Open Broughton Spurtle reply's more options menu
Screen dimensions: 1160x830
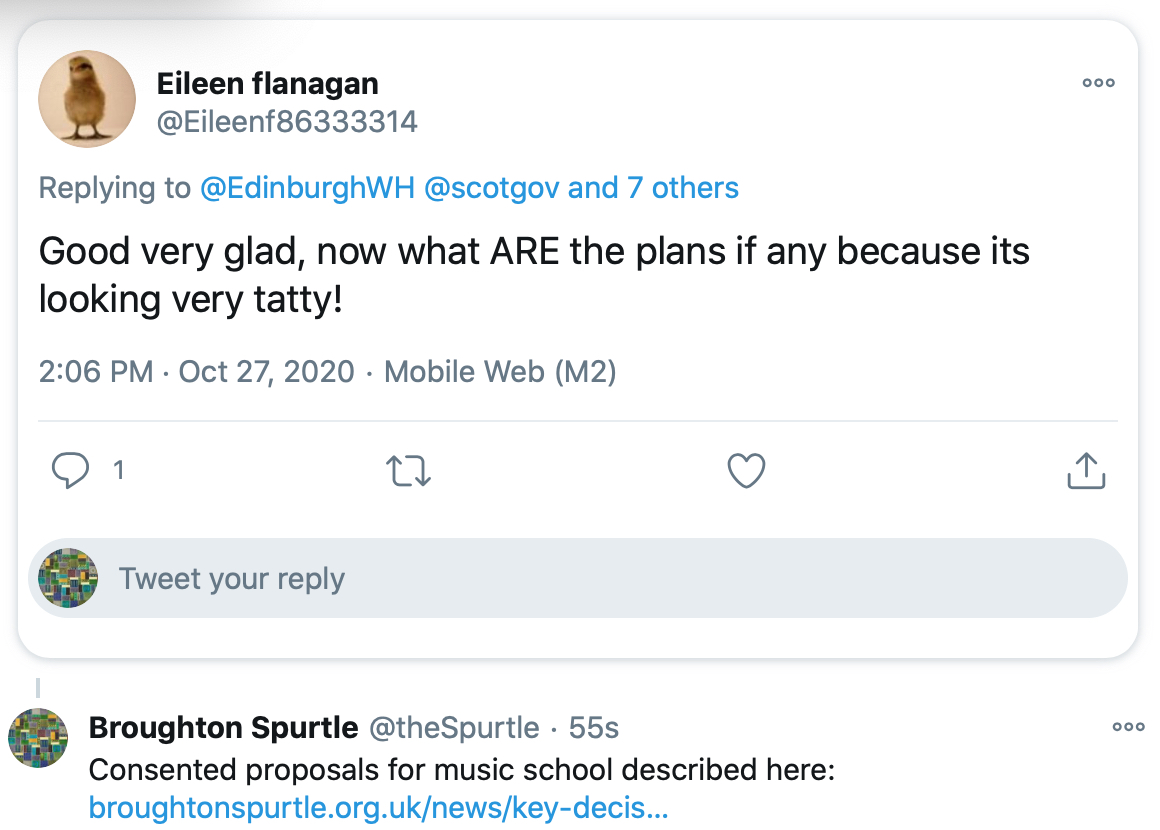[1128, 727]
